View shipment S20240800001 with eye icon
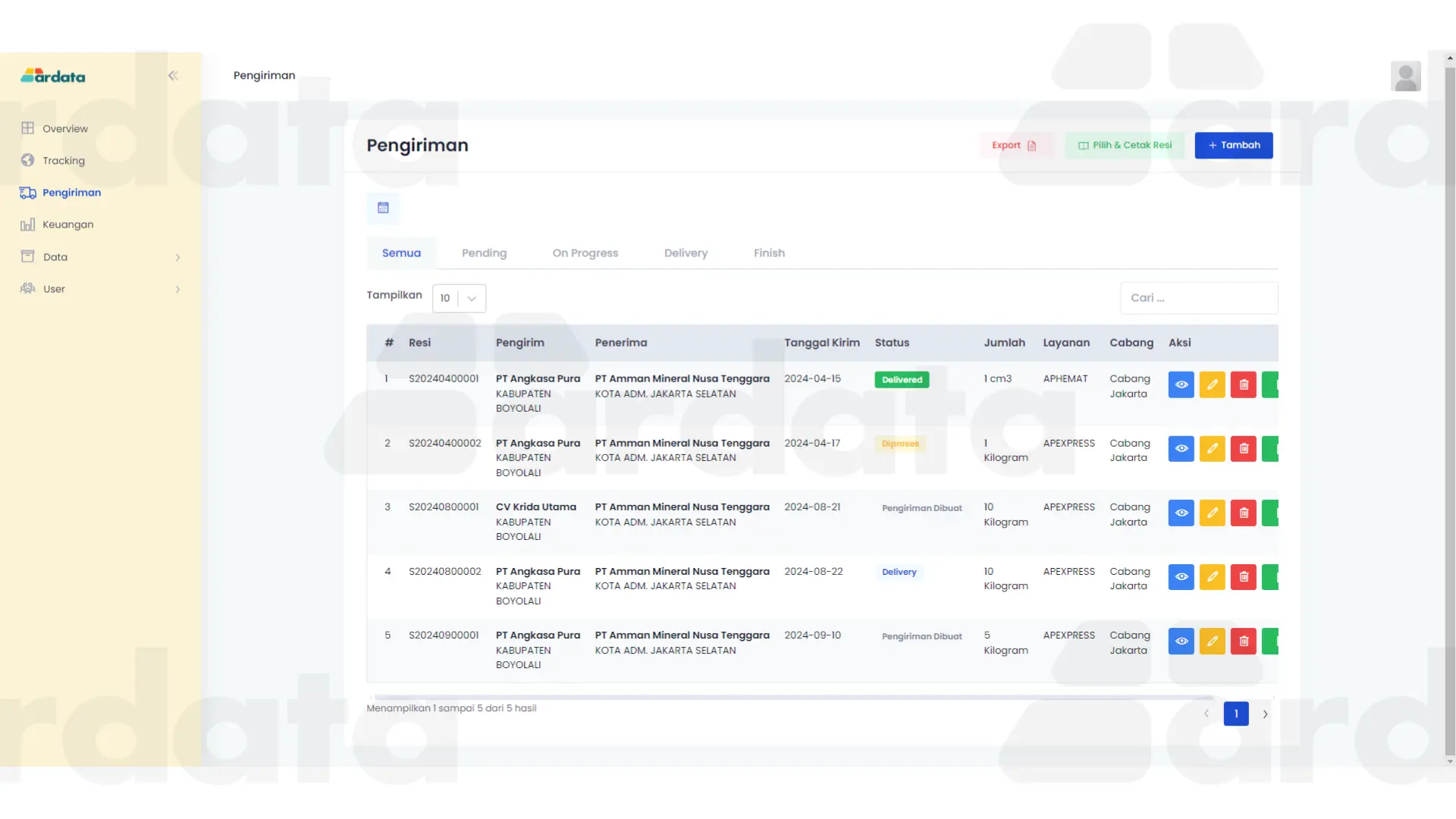 pyautogui.click(x=1181, y=513)
